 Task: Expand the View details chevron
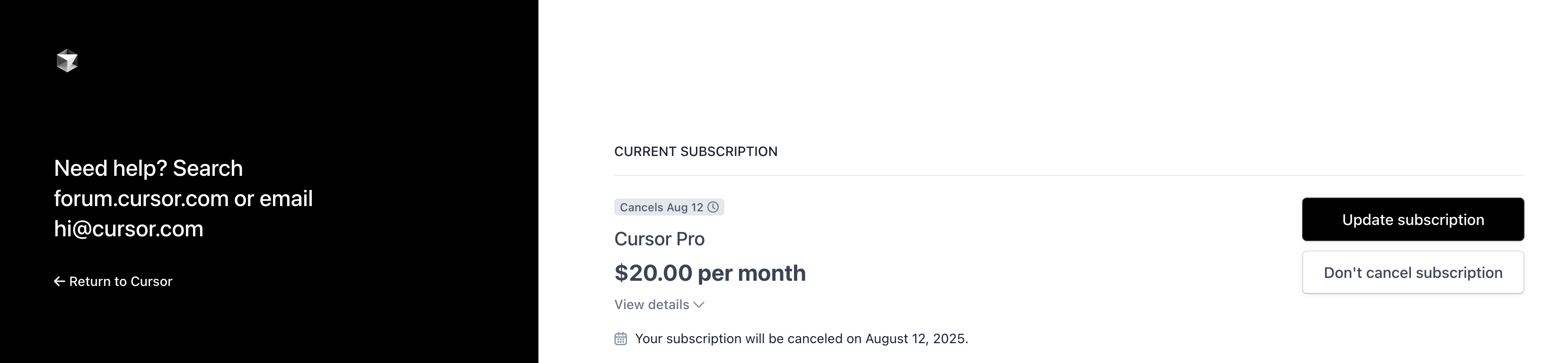699,305
